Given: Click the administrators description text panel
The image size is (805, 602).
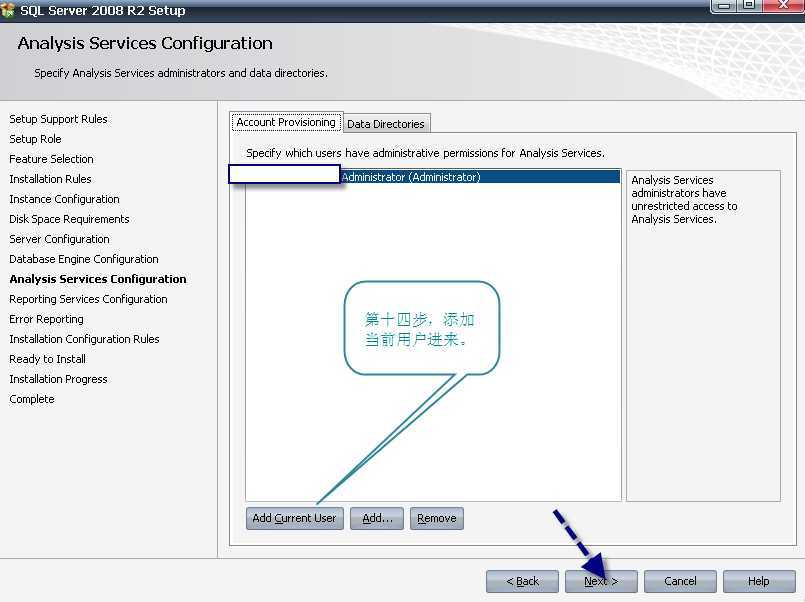Looking at the screenshot, I should (x=703, y=336).
